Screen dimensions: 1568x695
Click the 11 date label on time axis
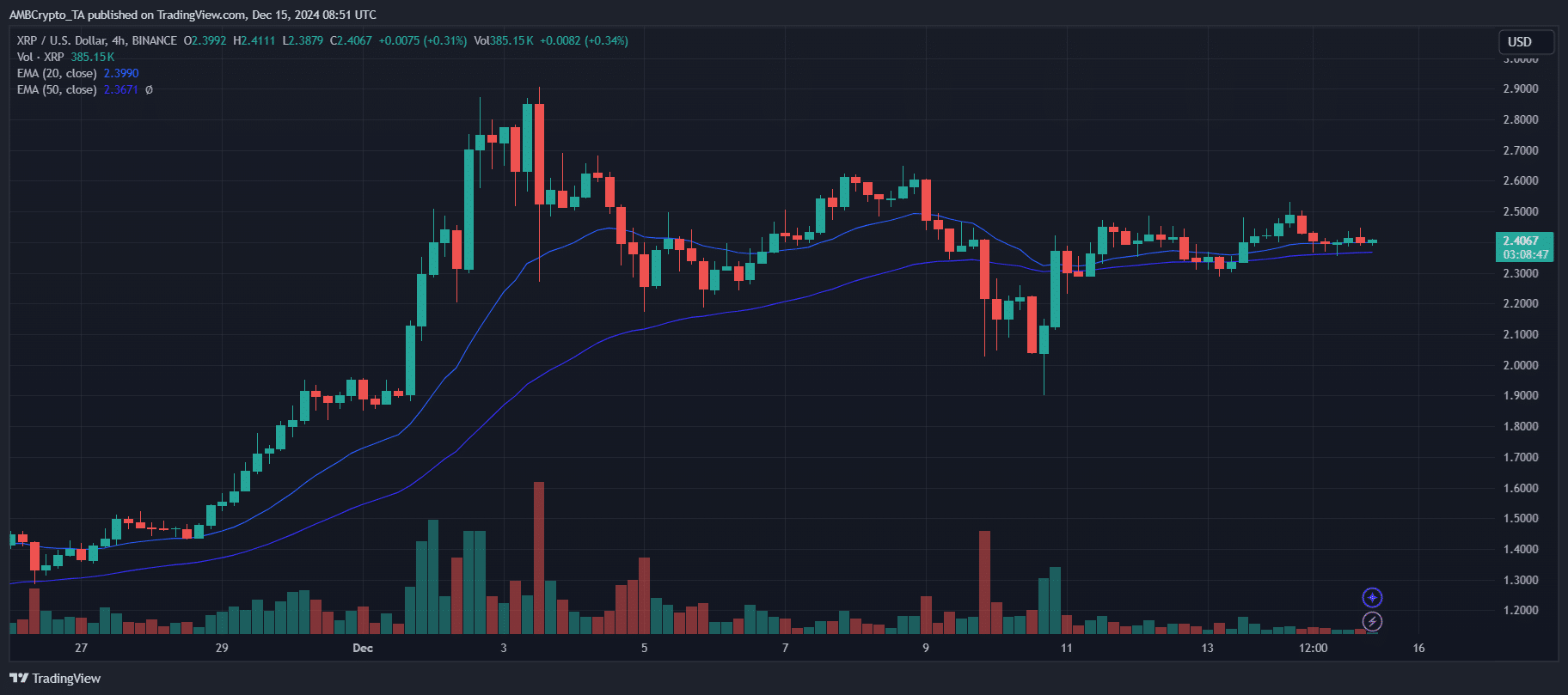pyautogui.click(x=1067, y=648)
